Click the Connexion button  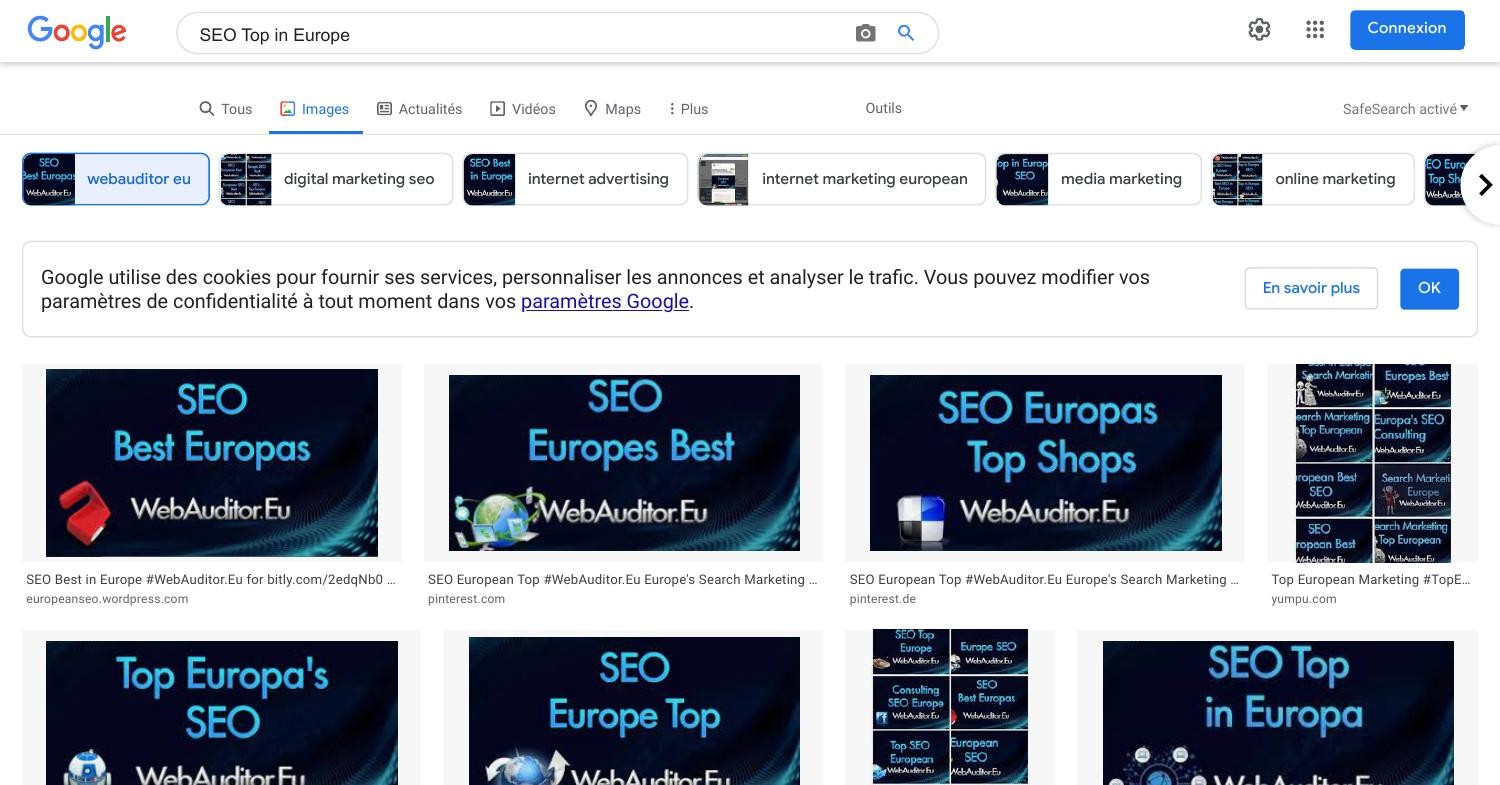click(x=1406, y=29)
